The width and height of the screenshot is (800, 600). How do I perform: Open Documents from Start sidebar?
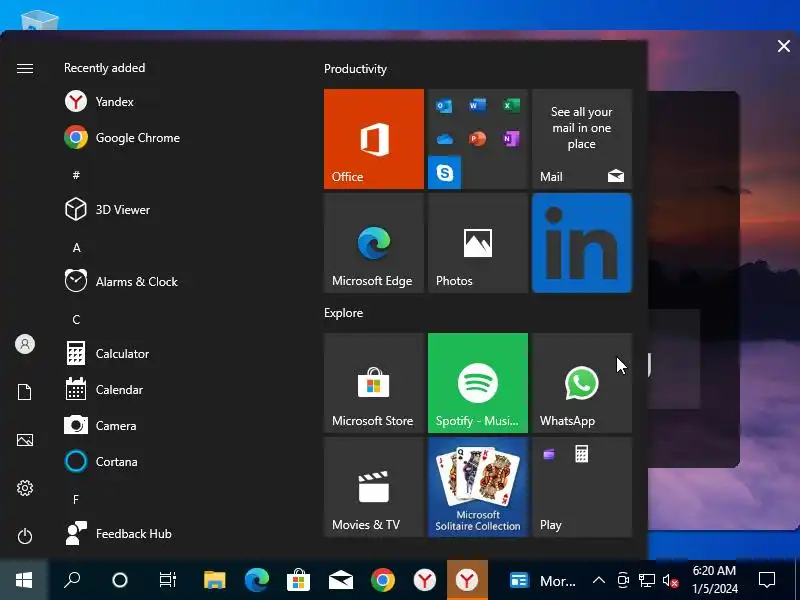coord(24,392)
